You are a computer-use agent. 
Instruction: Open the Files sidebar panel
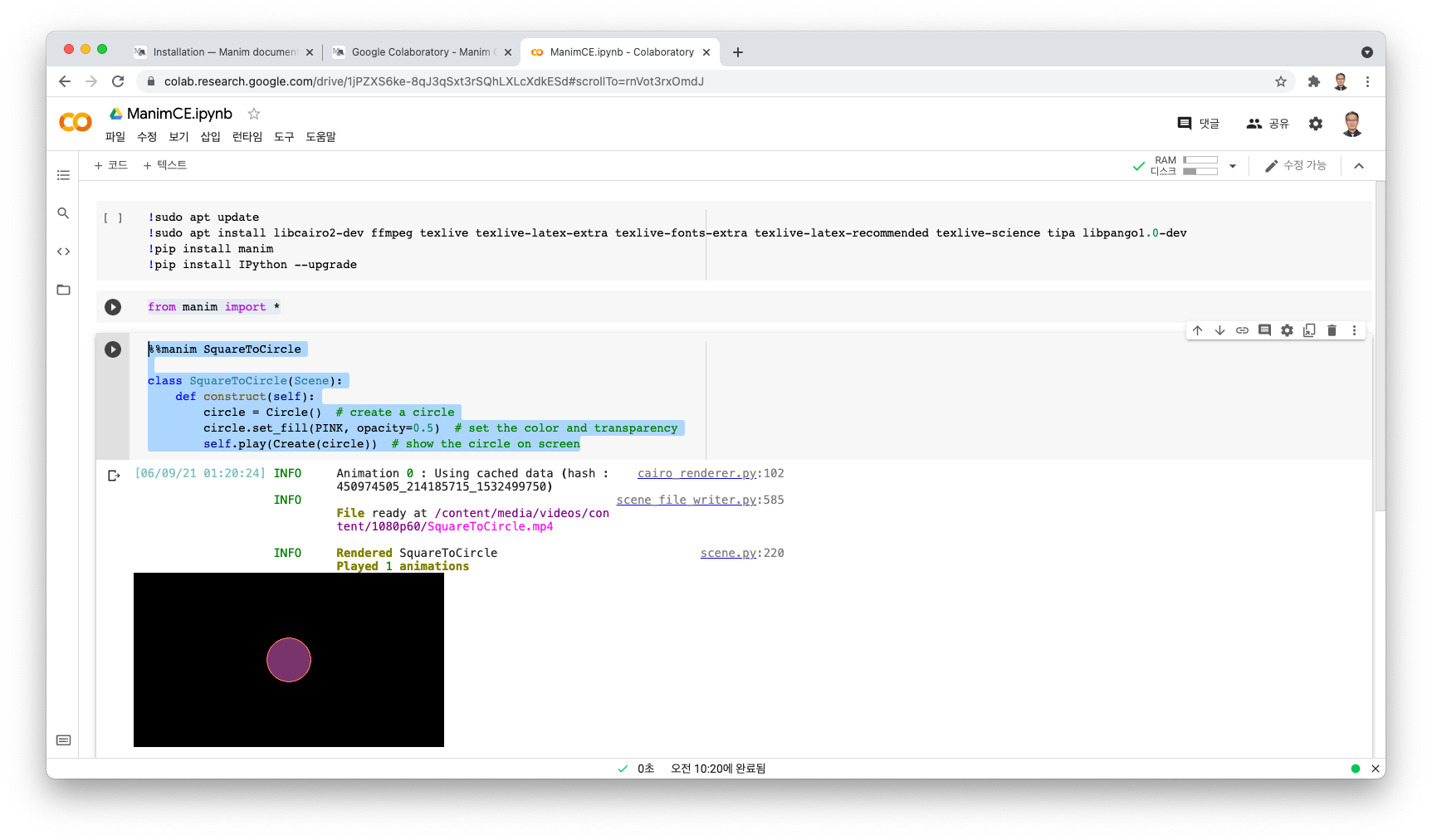coord(63,290)
